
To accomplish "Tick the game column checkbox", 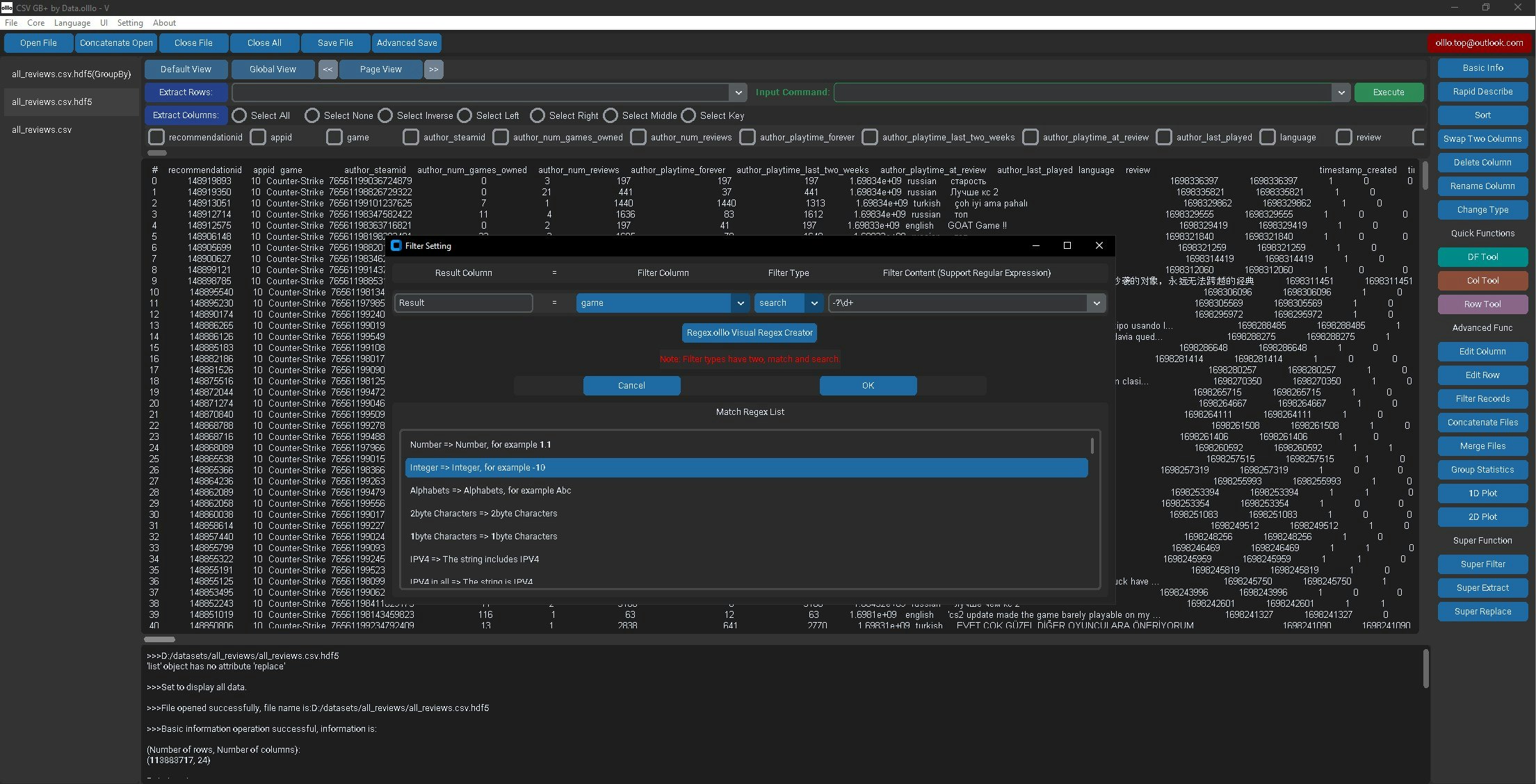I will tap(334, 137).
